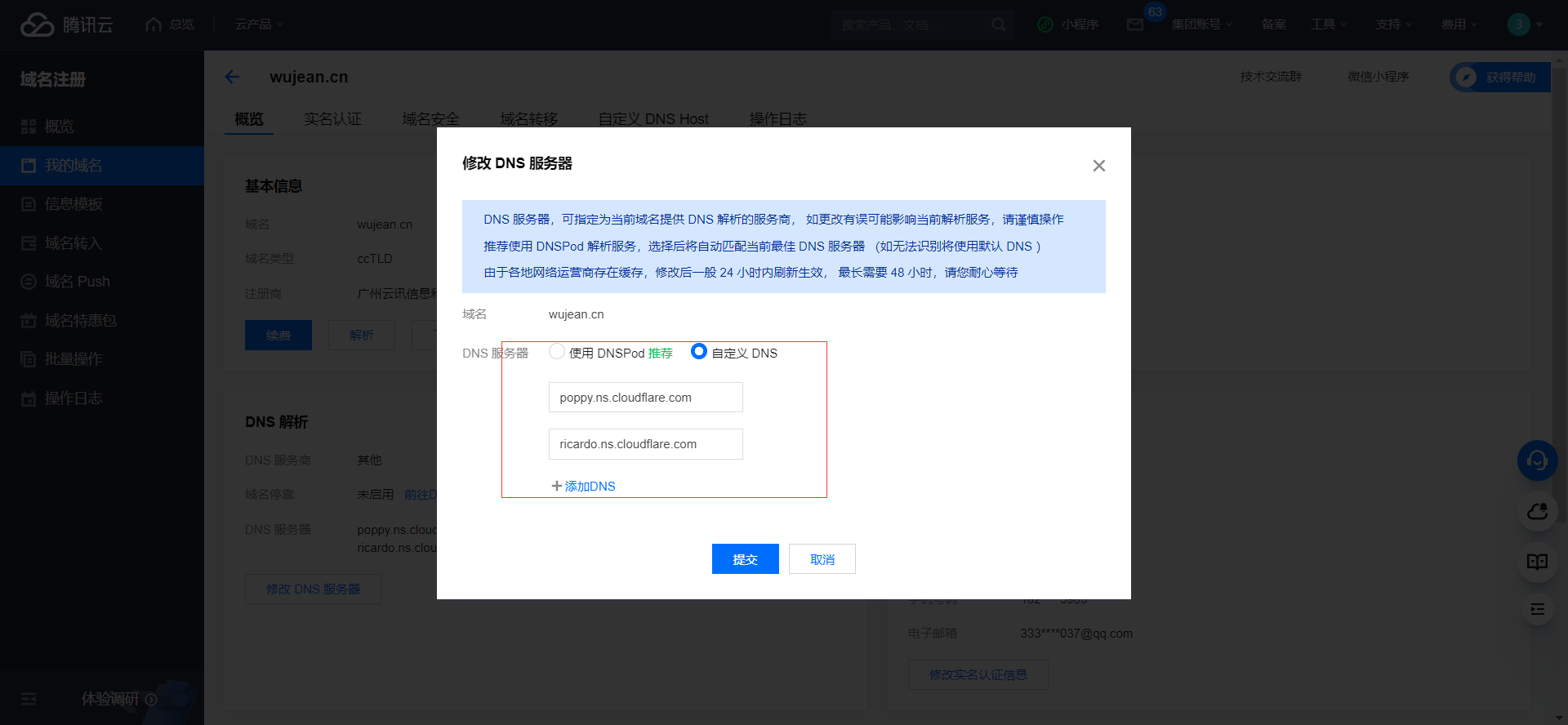Open the documentation book icon
Screen dimensions: 1568x725
click(x=1537, y=562)
